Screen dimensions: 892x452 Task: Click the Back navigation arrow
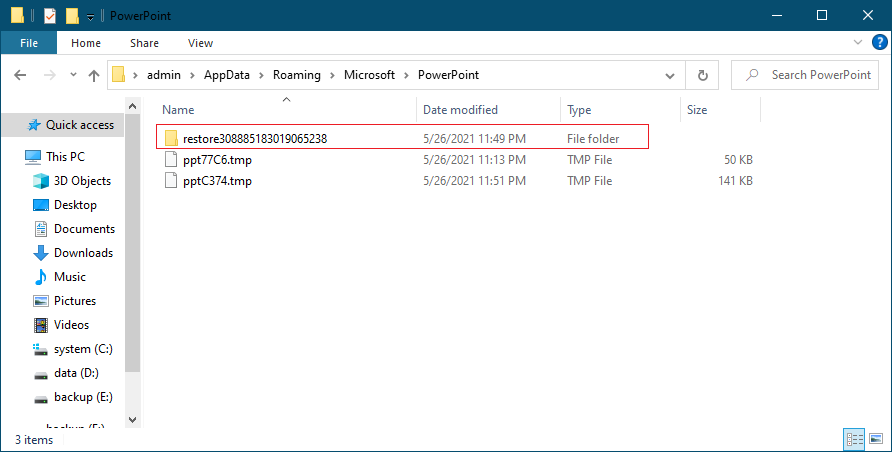tap(20, 75)
